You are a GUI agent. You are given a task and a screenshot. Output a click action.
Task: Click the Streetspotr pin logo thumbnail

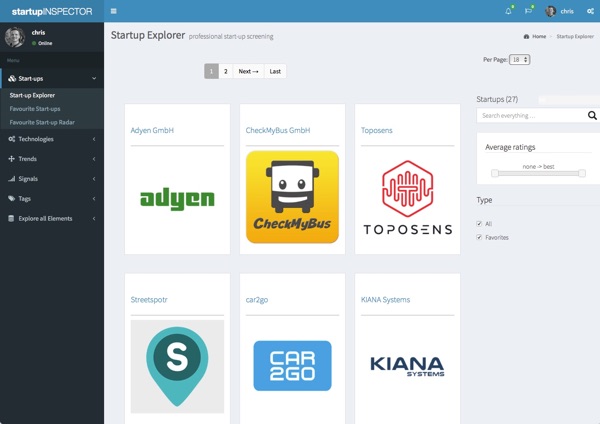coord(177,367)
